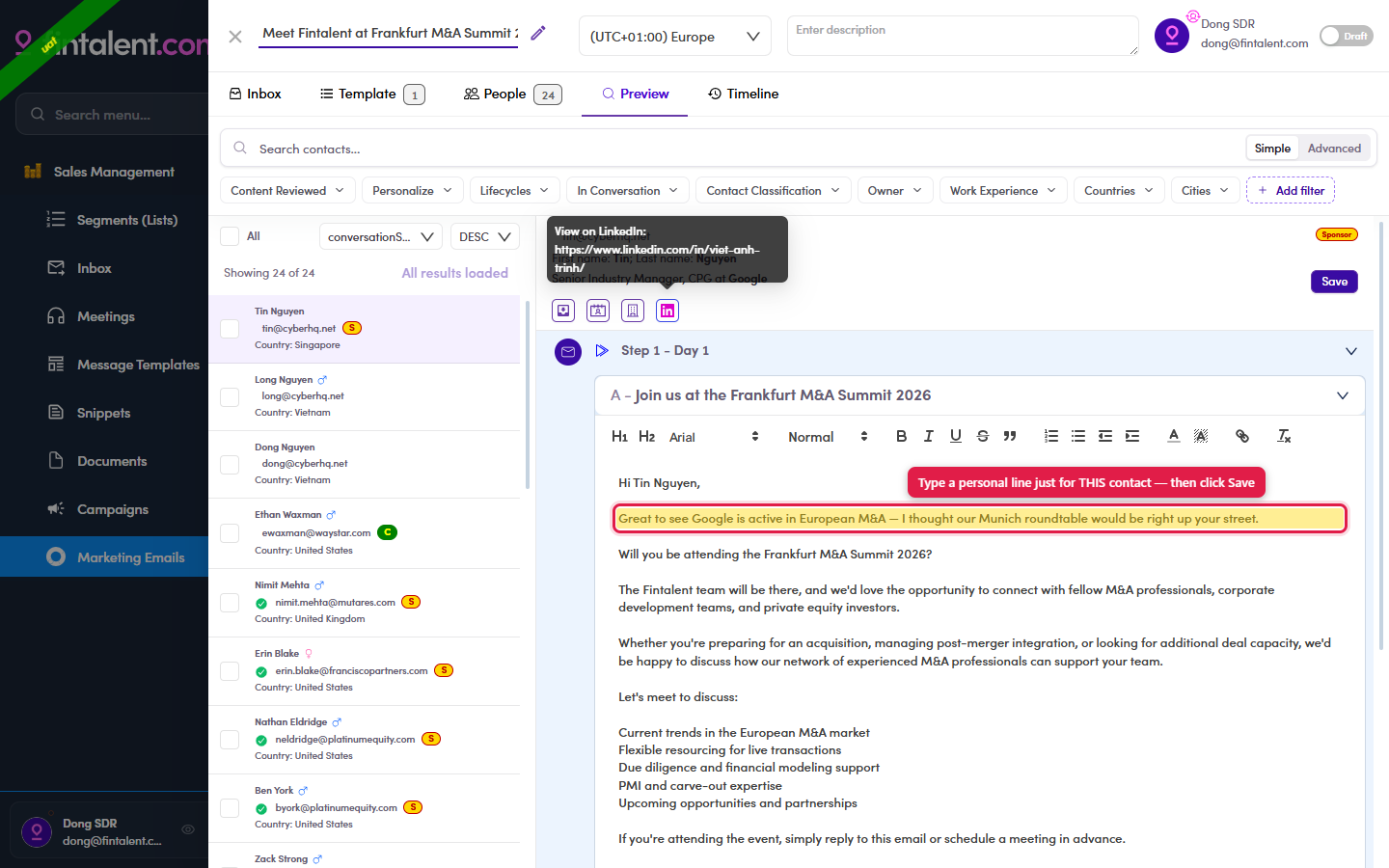Change the DESC sort order dropdown
Image resolution: width=1389 pixels, height=868 pixels.
click(485, 236)
